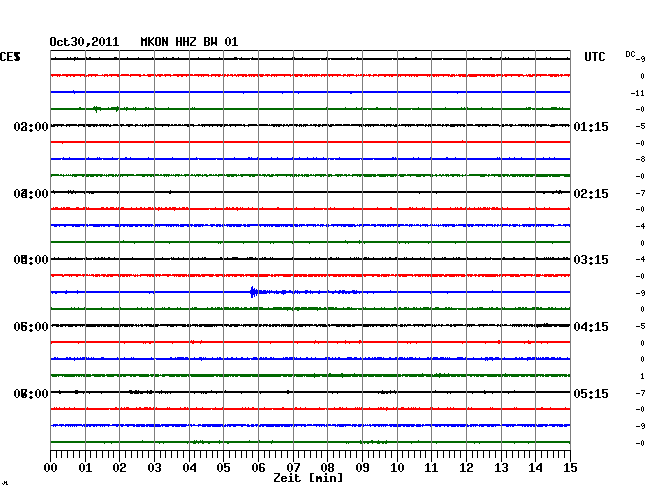Viewport: 650px width, 494px height.
Task: Click the "01" minute tick label
Action: (85, 468)
